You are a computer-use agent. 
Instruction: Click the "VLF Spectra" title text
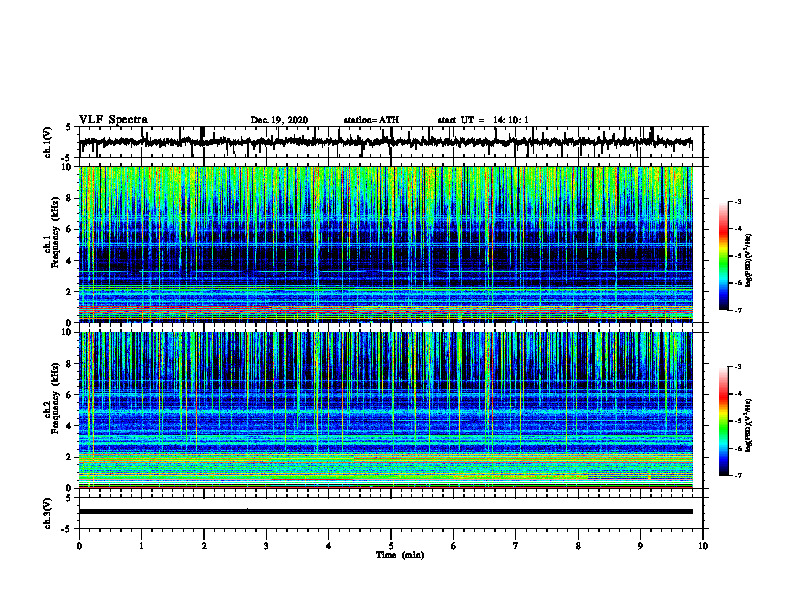coord(113,120)
